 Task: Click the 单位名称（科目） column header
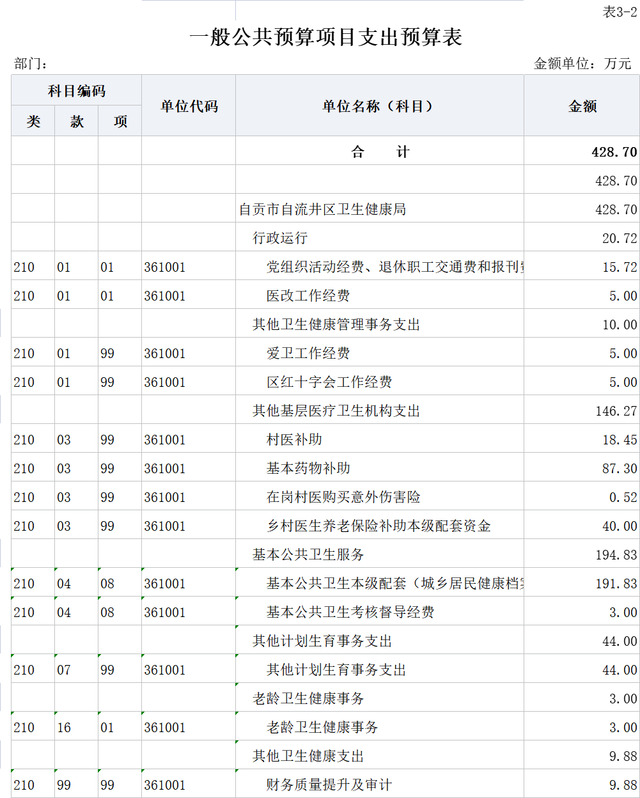coord(379,106)
